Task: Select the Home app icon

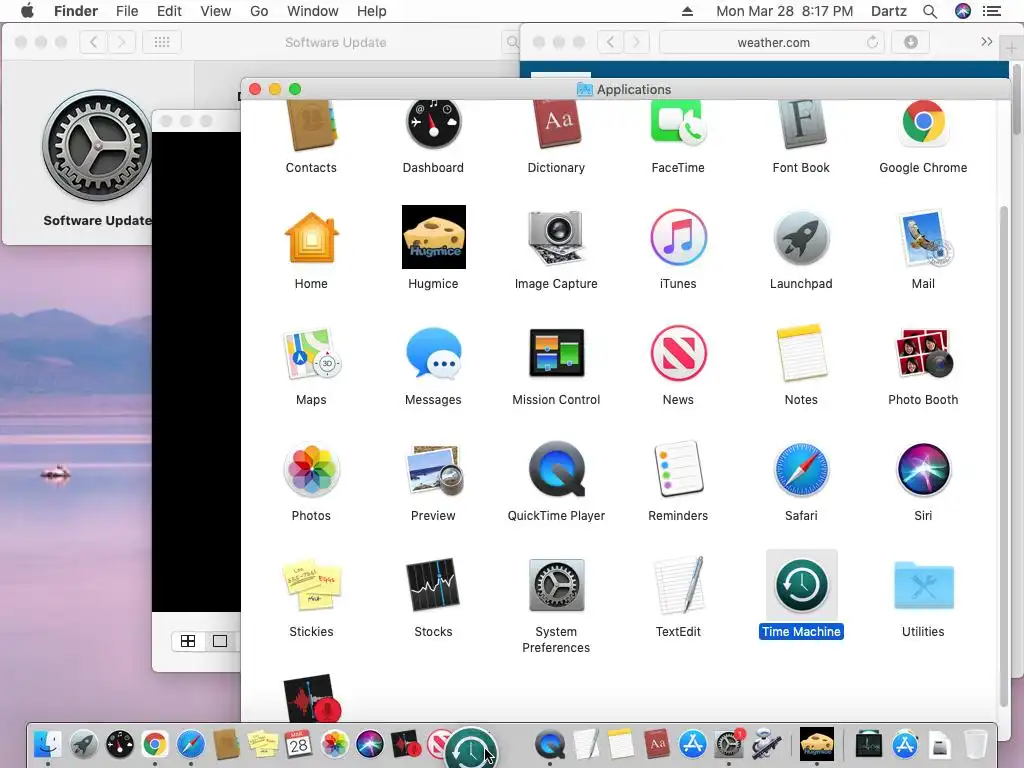Action: point(311,237)
